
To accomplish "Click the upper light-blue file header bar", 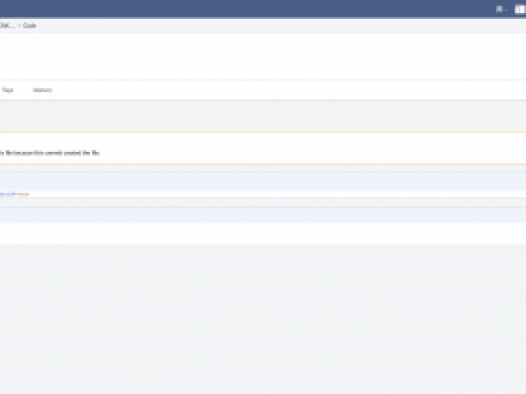I will click(x=263, y=181).
